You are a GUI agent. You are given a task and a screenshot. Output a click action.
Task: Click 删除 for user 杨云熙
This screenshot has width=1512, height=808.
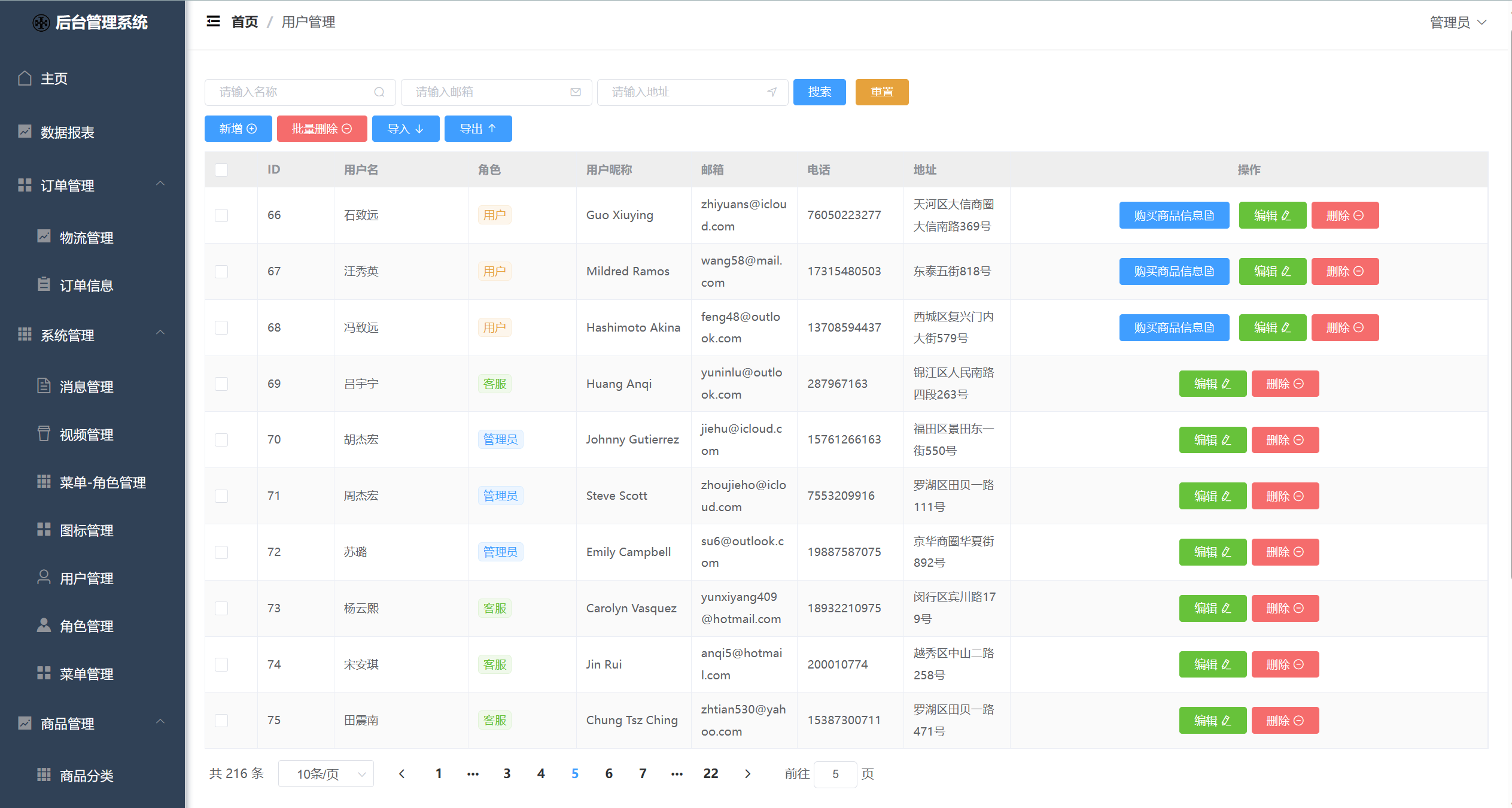point(1285,608)
